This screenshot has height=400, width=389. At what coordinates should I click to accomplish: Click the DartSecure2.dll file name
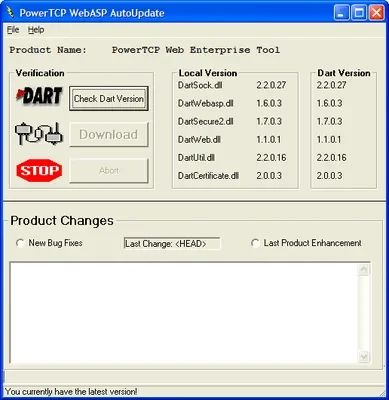(x=205, y=121)
